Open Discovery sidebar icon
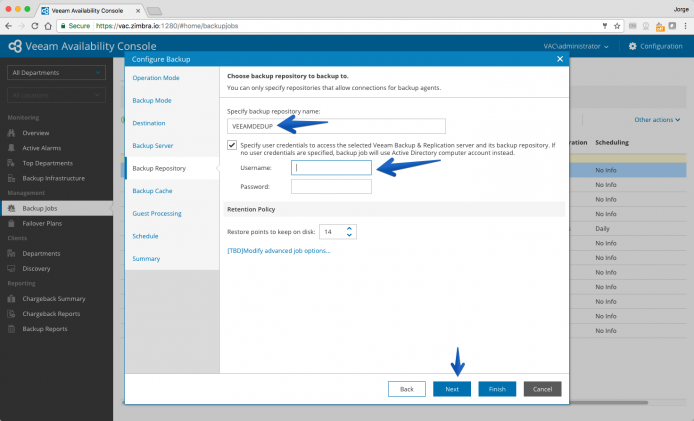This screenshot has width=694, height=421. pos(12,268)
